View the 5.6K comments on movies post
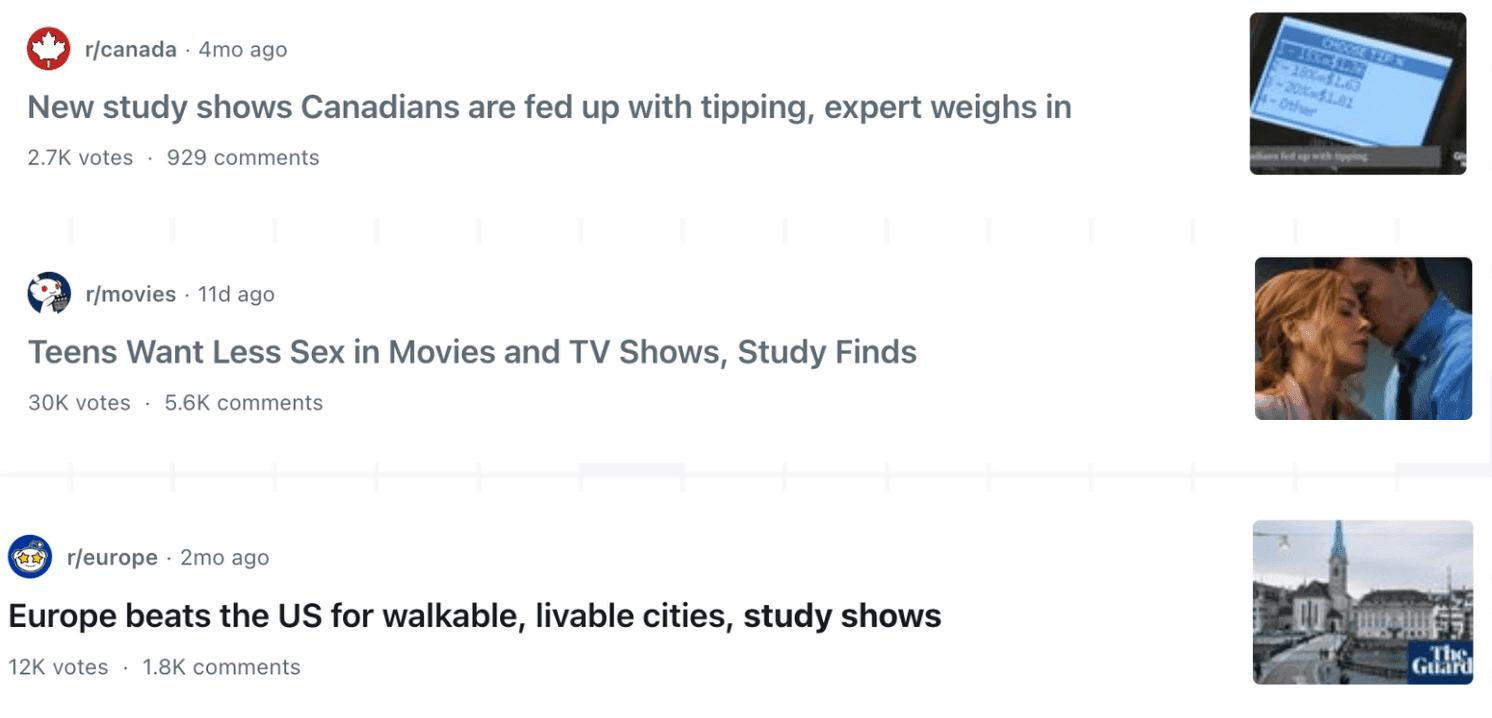This screenshot has height=718, width=1492. click(x=244, y=403)
